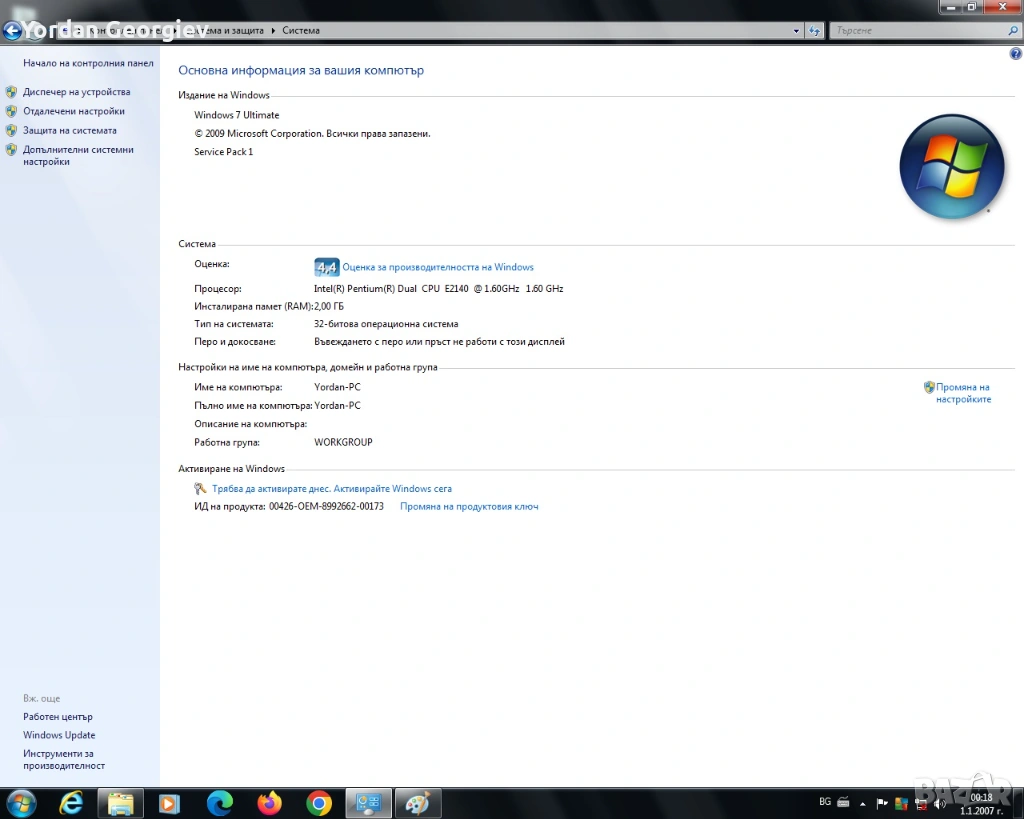Launch Internet Explorer from the taskbar

pos(71,802)
